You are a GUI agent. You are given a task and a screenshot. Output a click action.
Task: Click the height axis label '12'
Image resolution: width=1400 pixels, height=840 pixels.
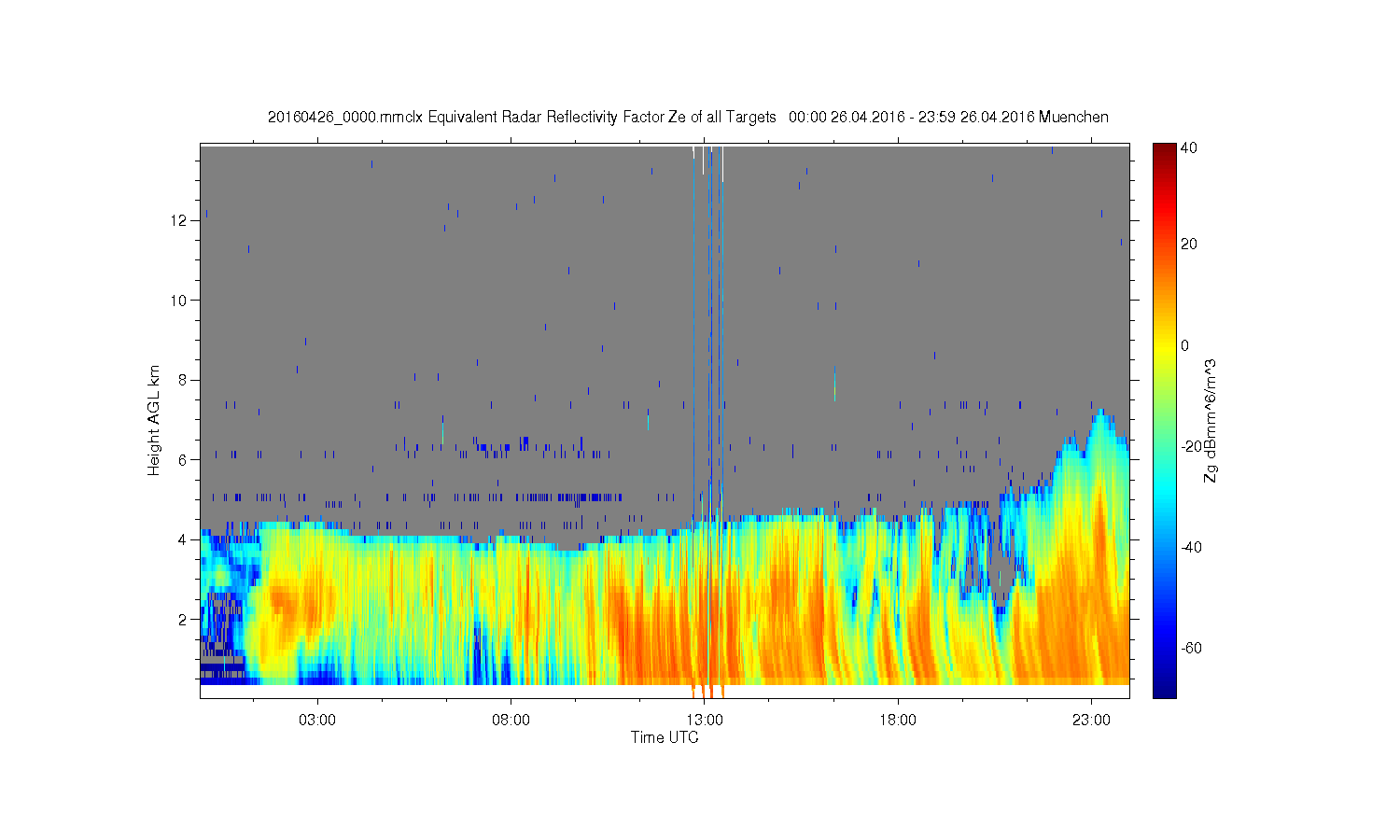pos(180,220)
